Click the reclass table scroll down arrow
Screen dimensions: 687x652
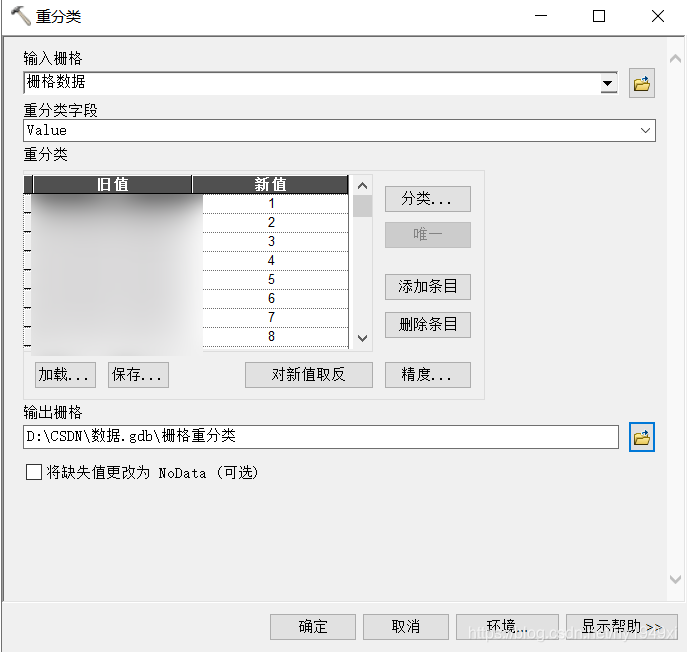click(362, 338)
